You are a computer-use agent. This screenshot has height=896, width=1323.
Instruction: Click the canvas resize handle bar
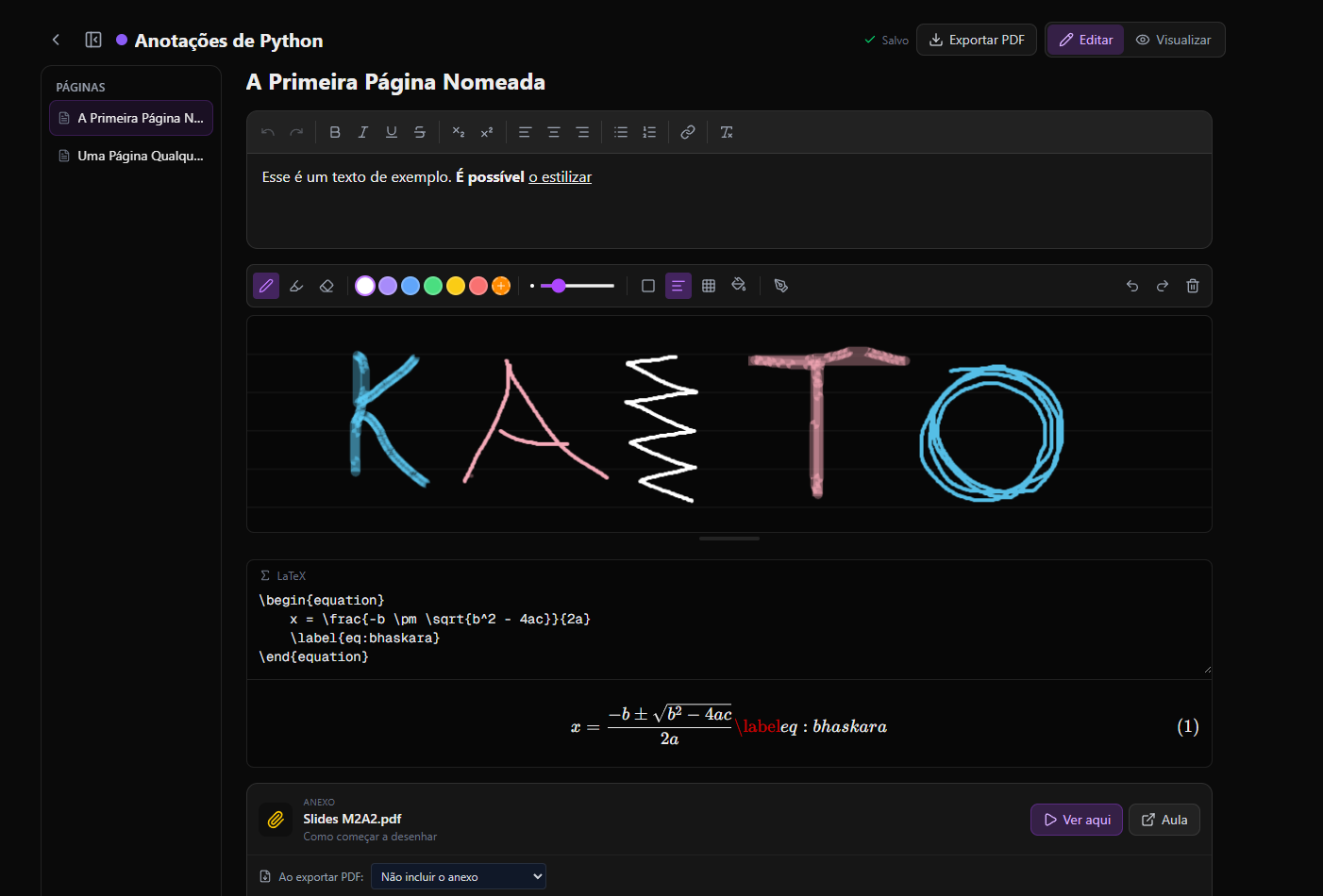729,539
